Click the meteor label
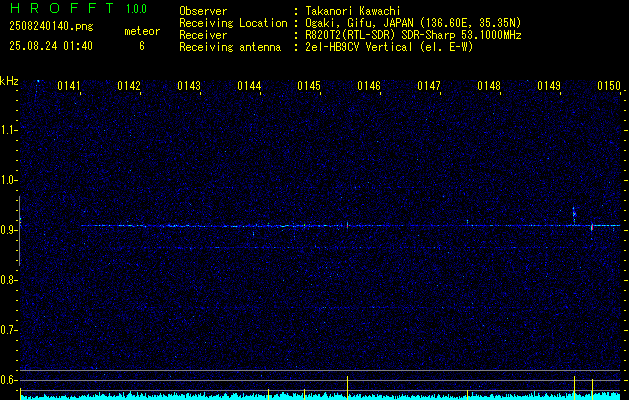Viewport: 629px width, 400px height. 142,31
